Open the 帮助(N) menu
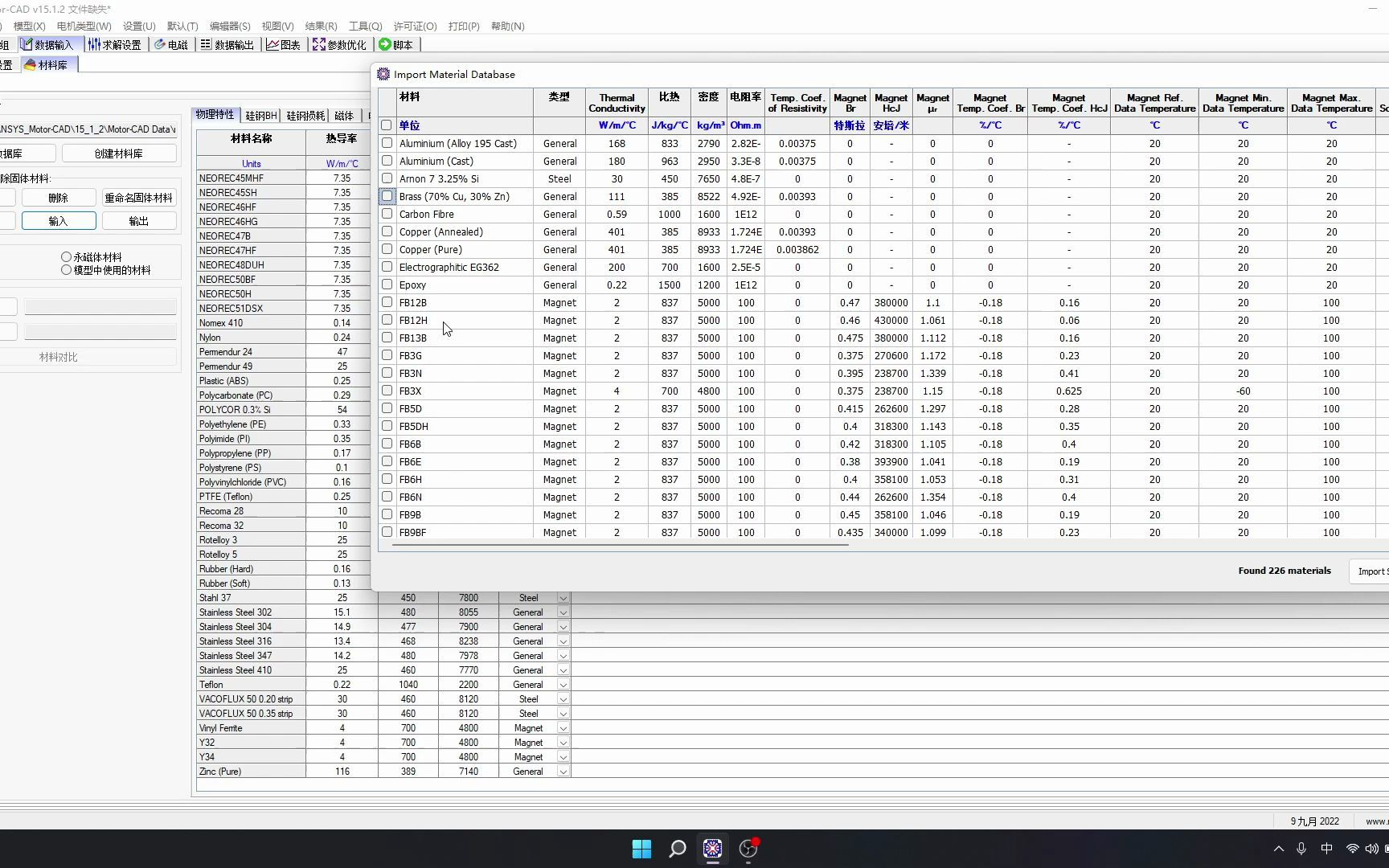The image size is (1389, 868). (507, 27)
